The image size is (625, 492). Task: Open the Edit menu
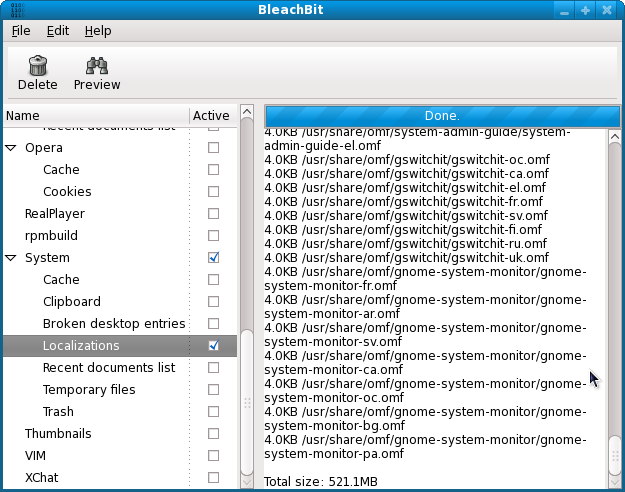click(58, 31)
